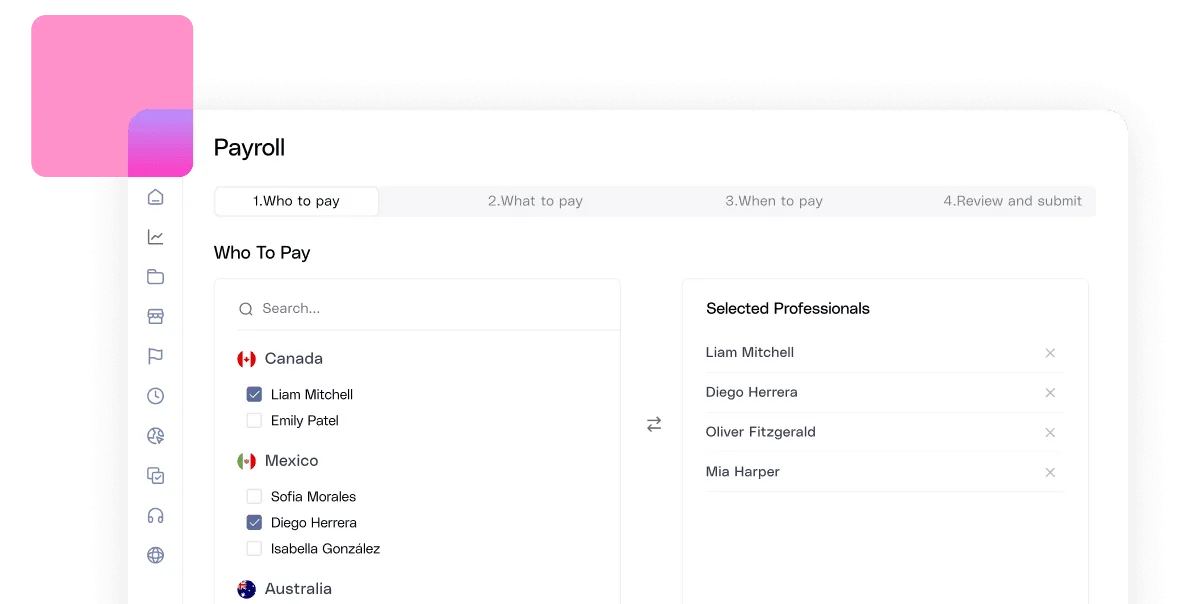Remove Mia Harper from selected professionals
The width and height of the screenshot is (1200, 604).
[x=1050, y=472]
